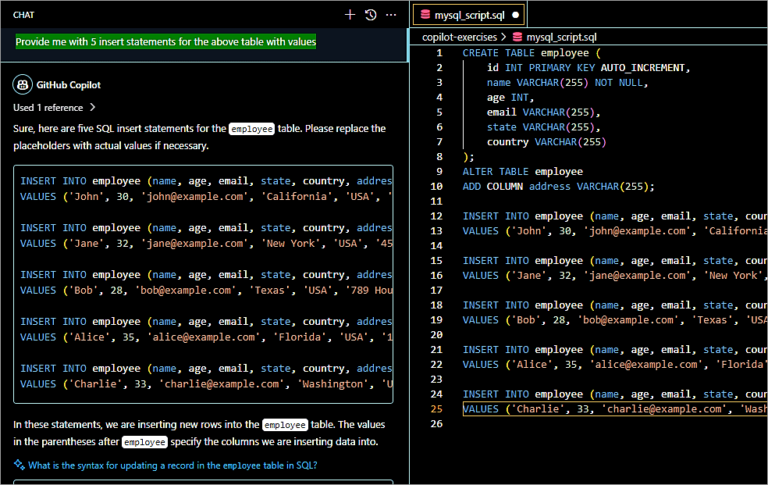Screen dimensions: 768x485
Task: Click unsaved dot on mysql_script.sql tab
Action: click(515, 15)
